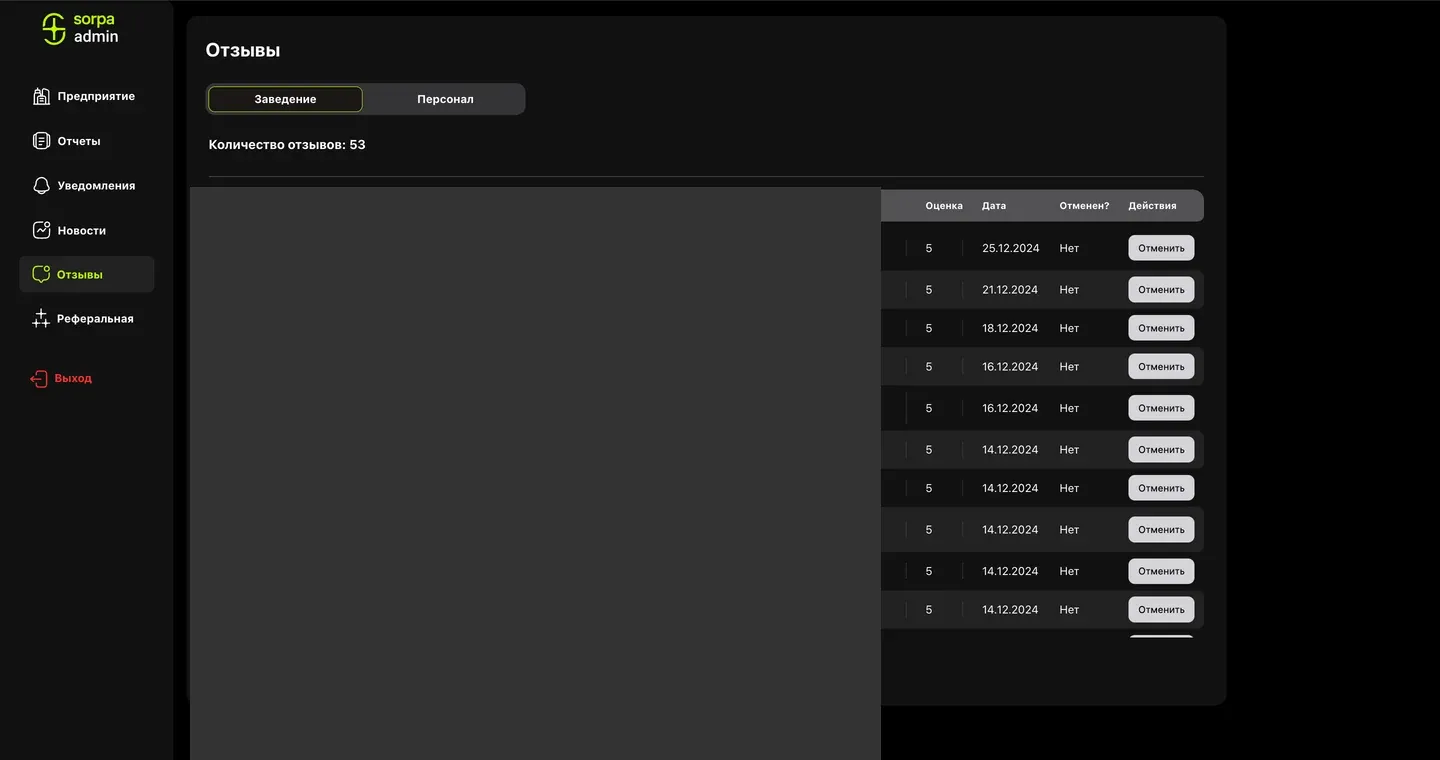
Task: Open Отчеты using its document icon
Action: (x=41, y=141)
